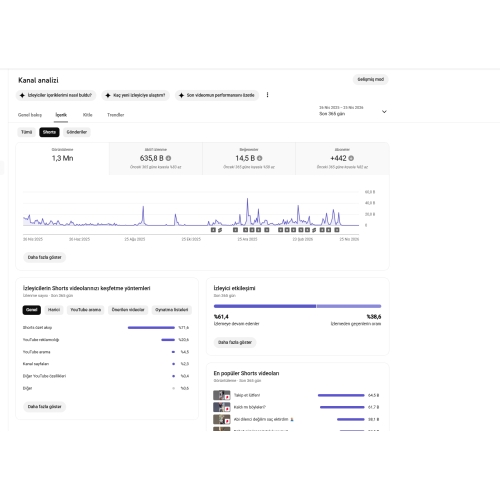Click Daha fazla göster in the discovery methods card

(44, 407)
